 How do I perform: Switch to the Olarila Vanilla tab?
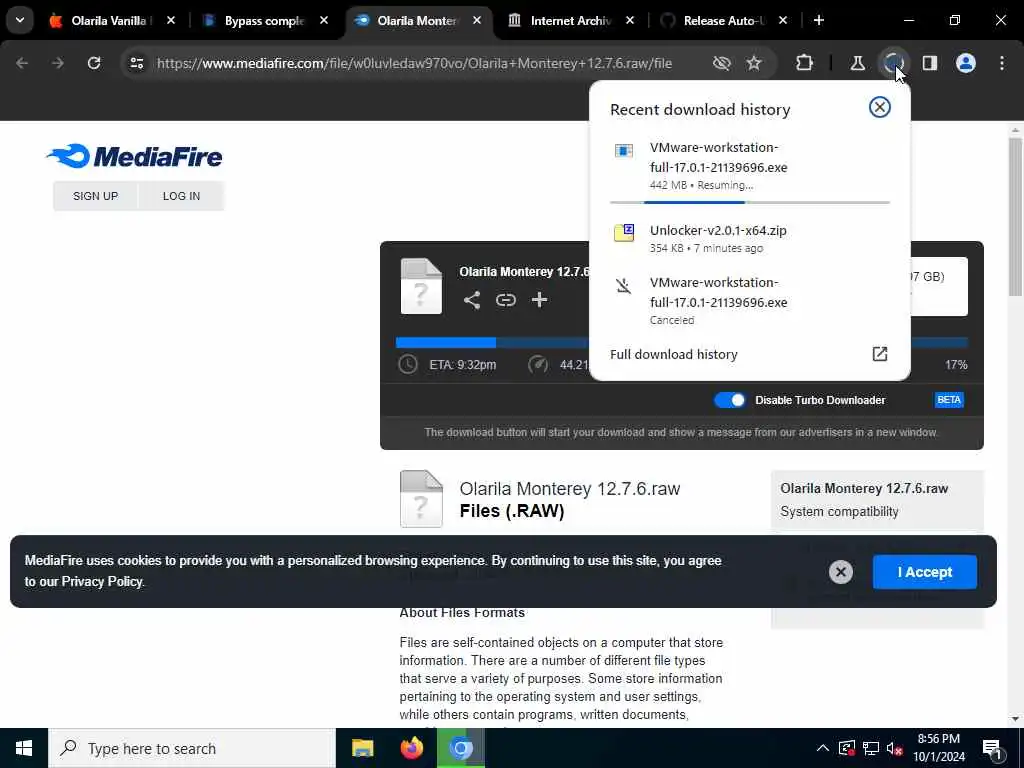109,21
